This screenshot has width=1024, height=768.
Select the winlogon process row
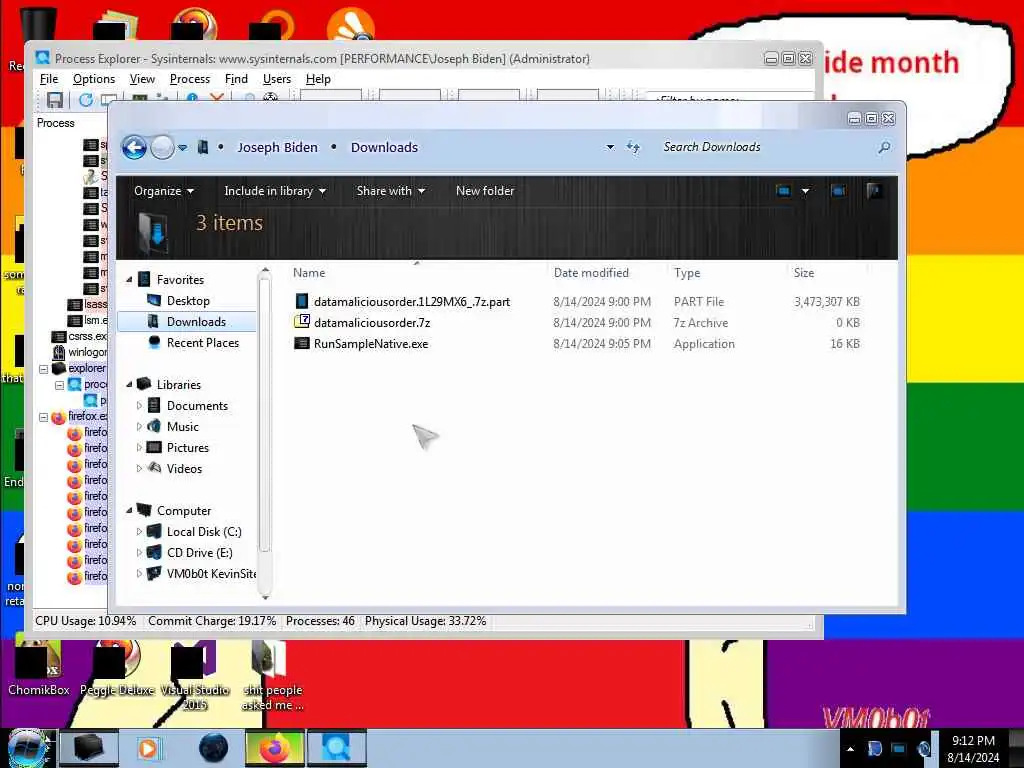80,352
